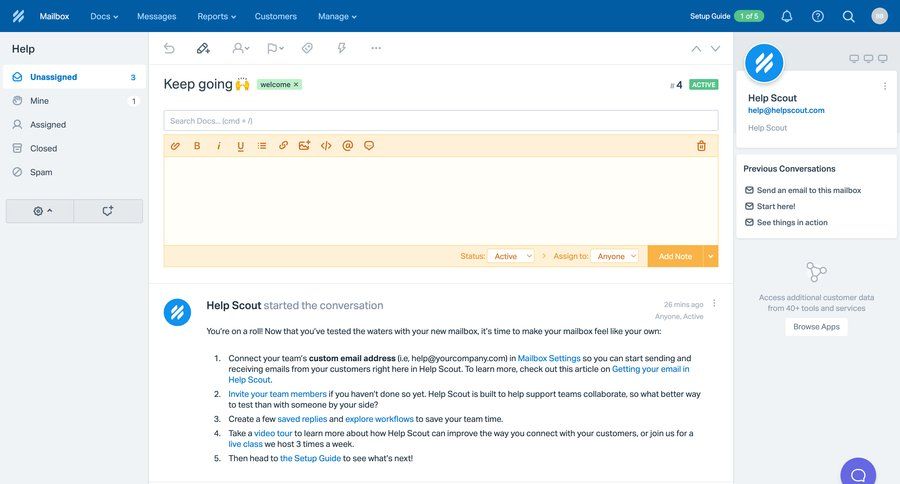Insert a bulleted list in note editor

[262, 146]
